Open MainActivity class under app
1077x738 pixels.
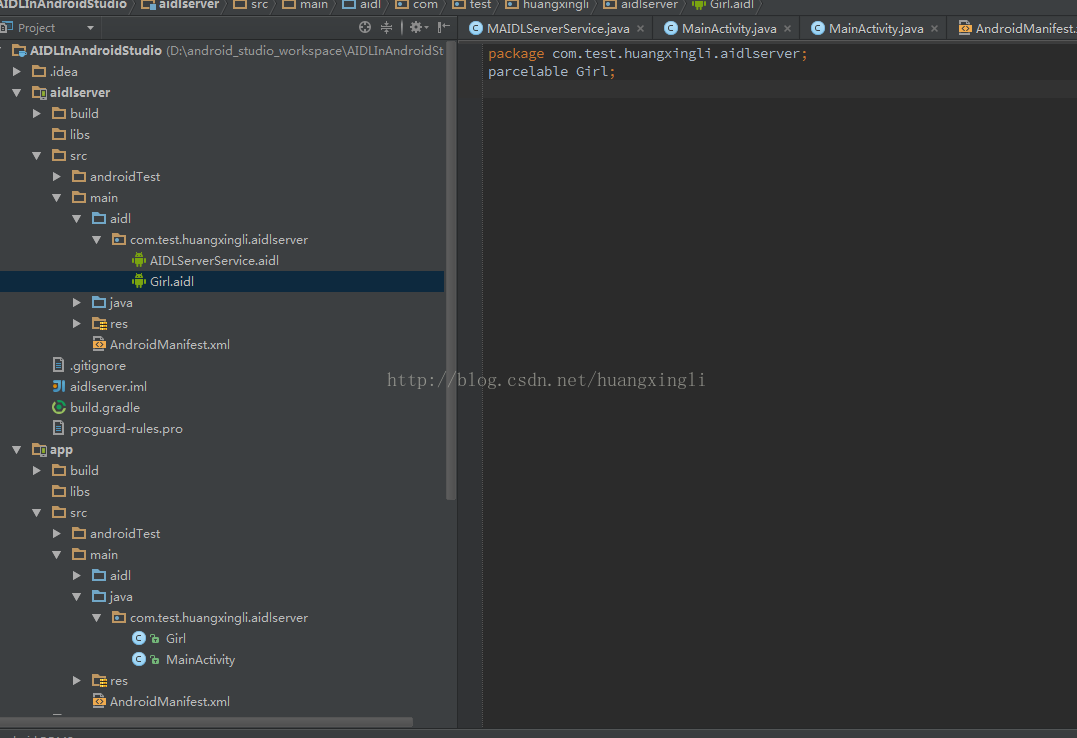coord(200,660)
